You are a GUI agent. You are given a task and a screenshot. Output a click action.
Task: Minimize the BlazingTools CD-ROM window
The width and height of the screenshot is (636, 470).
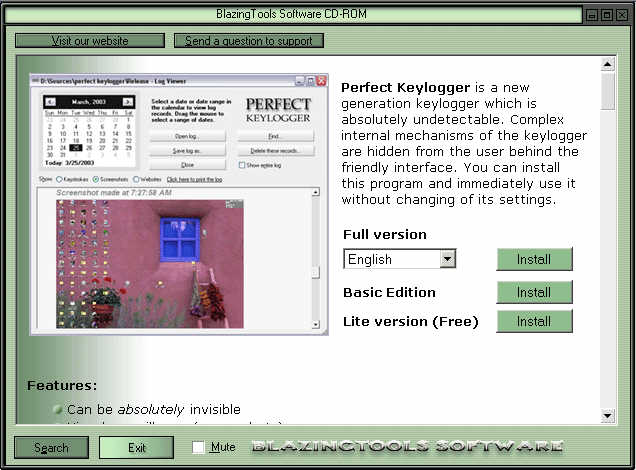coord(592,15)
